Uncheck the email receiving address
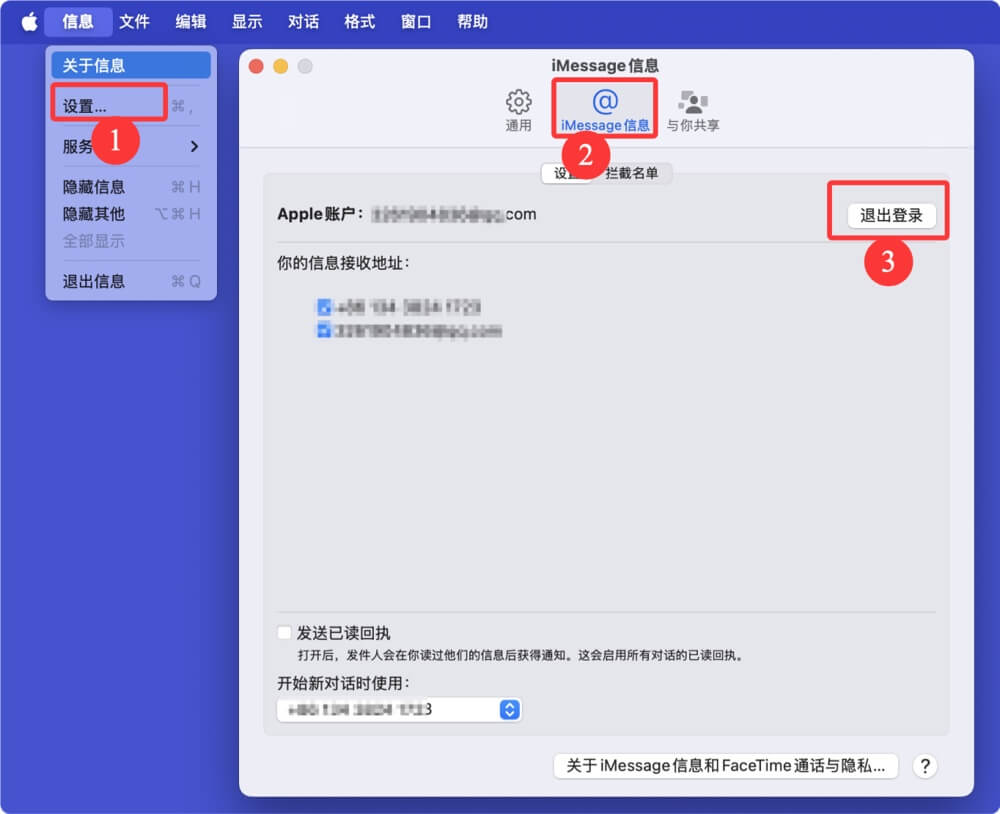The width and height of the screenshot is (1000, 814). (323, 330)
